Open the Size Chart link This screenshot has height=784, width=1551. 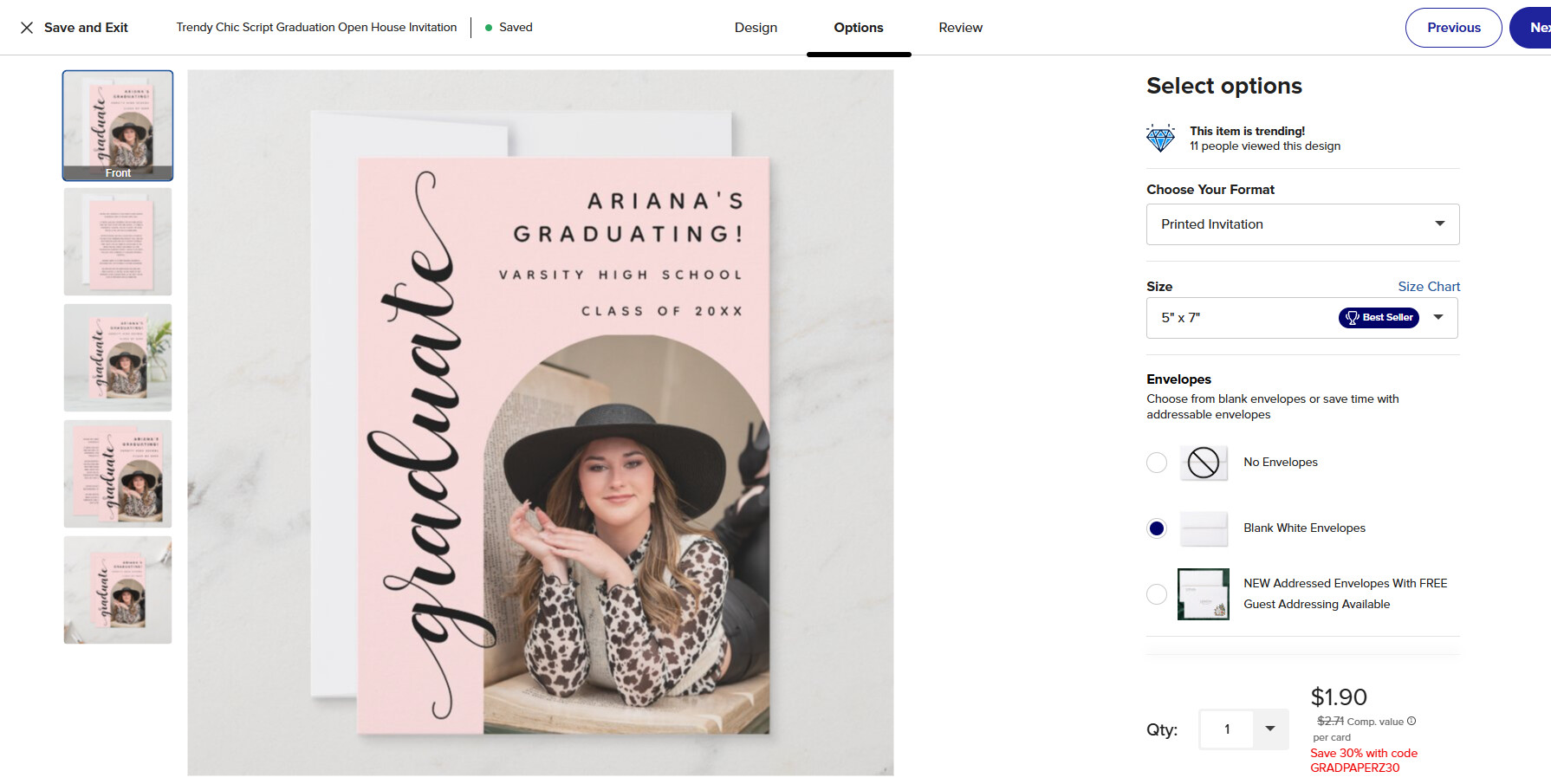pyautogui.click(x=1429, y=287)
